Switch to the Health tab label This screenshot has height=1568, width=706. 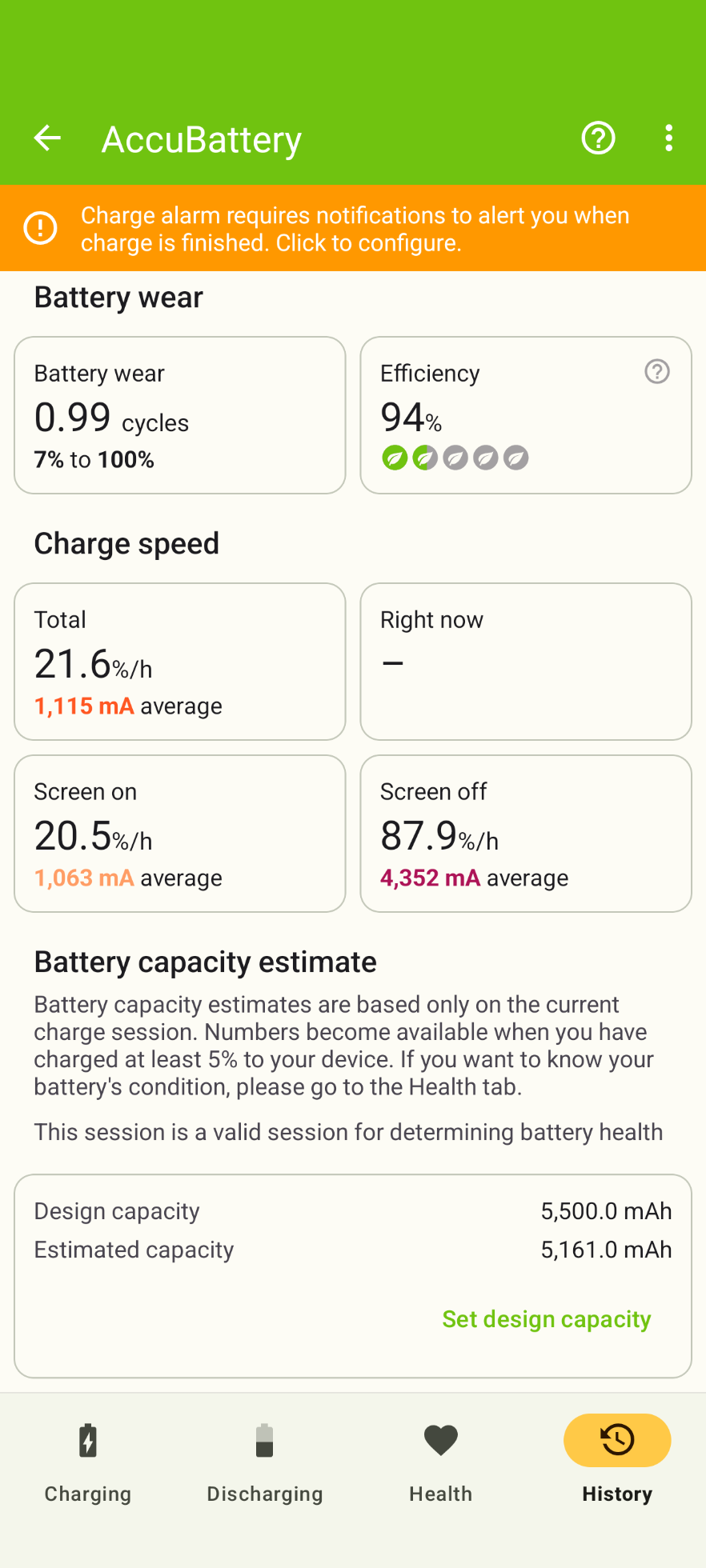tap(440, 1494)
